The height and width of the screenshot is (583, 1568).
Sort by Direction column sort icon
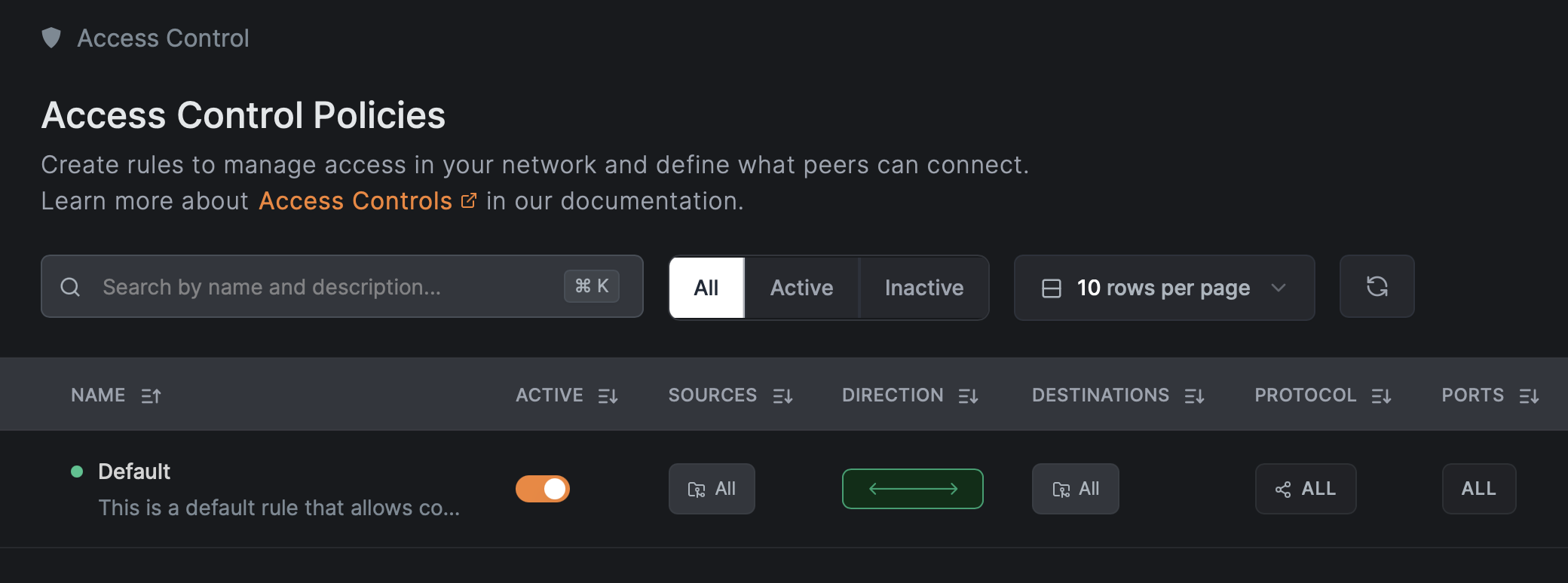click(x=968, y=395)
